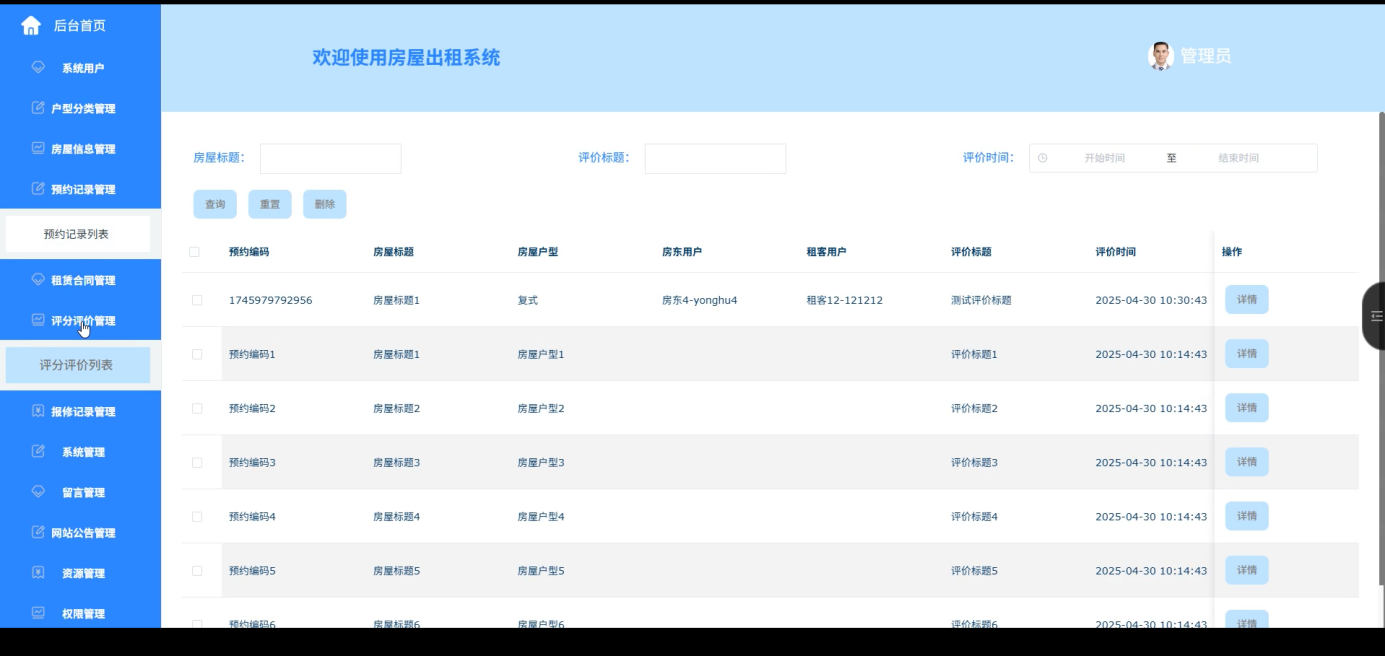
Task: Check the row for 预约编码1
Action: [197, 354]
